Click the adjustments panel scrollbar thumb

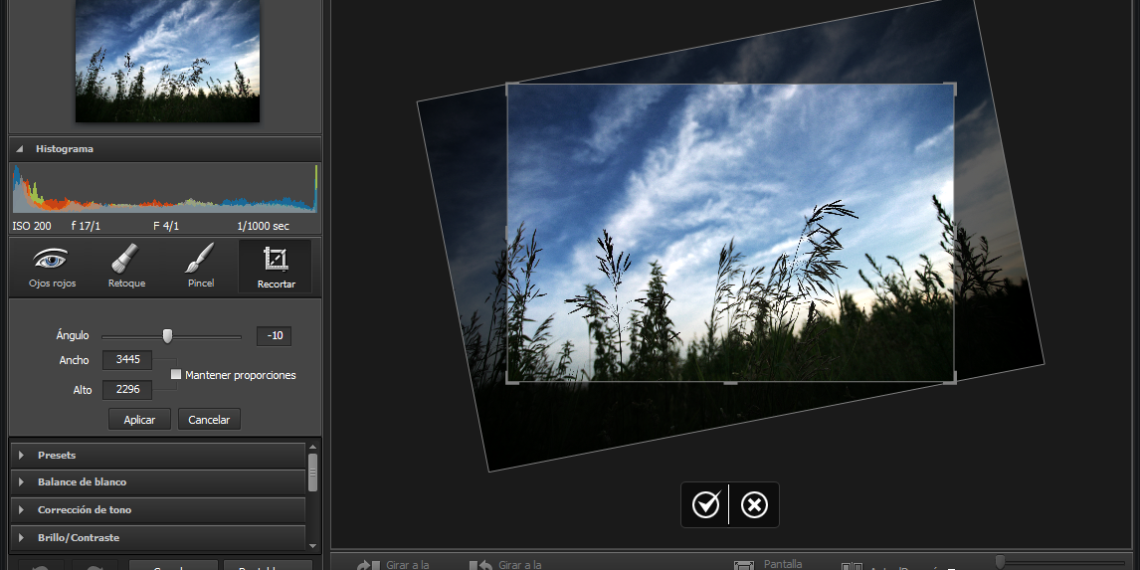313,472
